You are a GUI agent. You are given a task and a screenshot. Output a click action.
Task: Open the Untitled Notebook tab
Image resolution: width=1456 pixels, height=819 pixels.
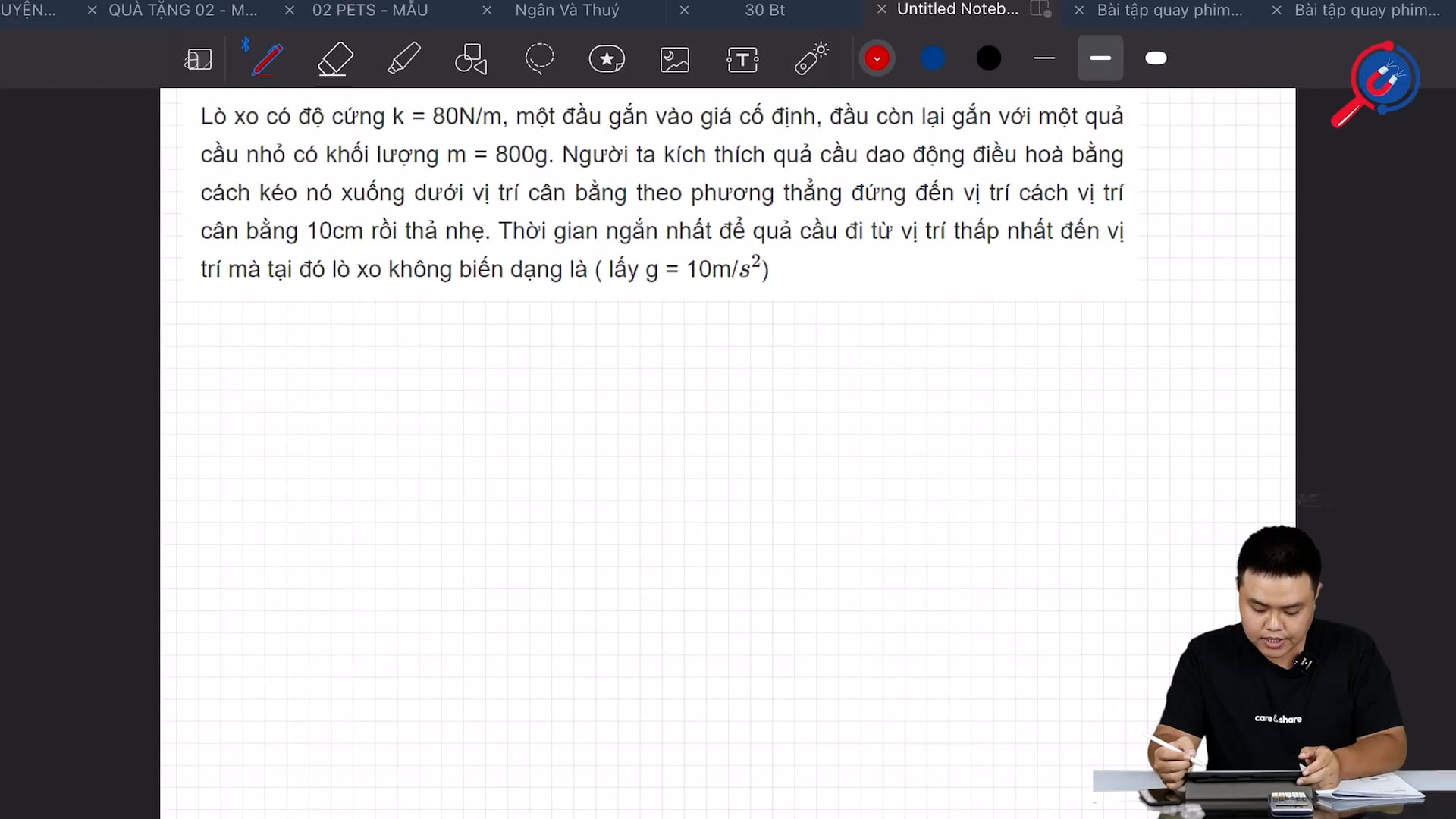pyautogui.click(x=958, y=9)
